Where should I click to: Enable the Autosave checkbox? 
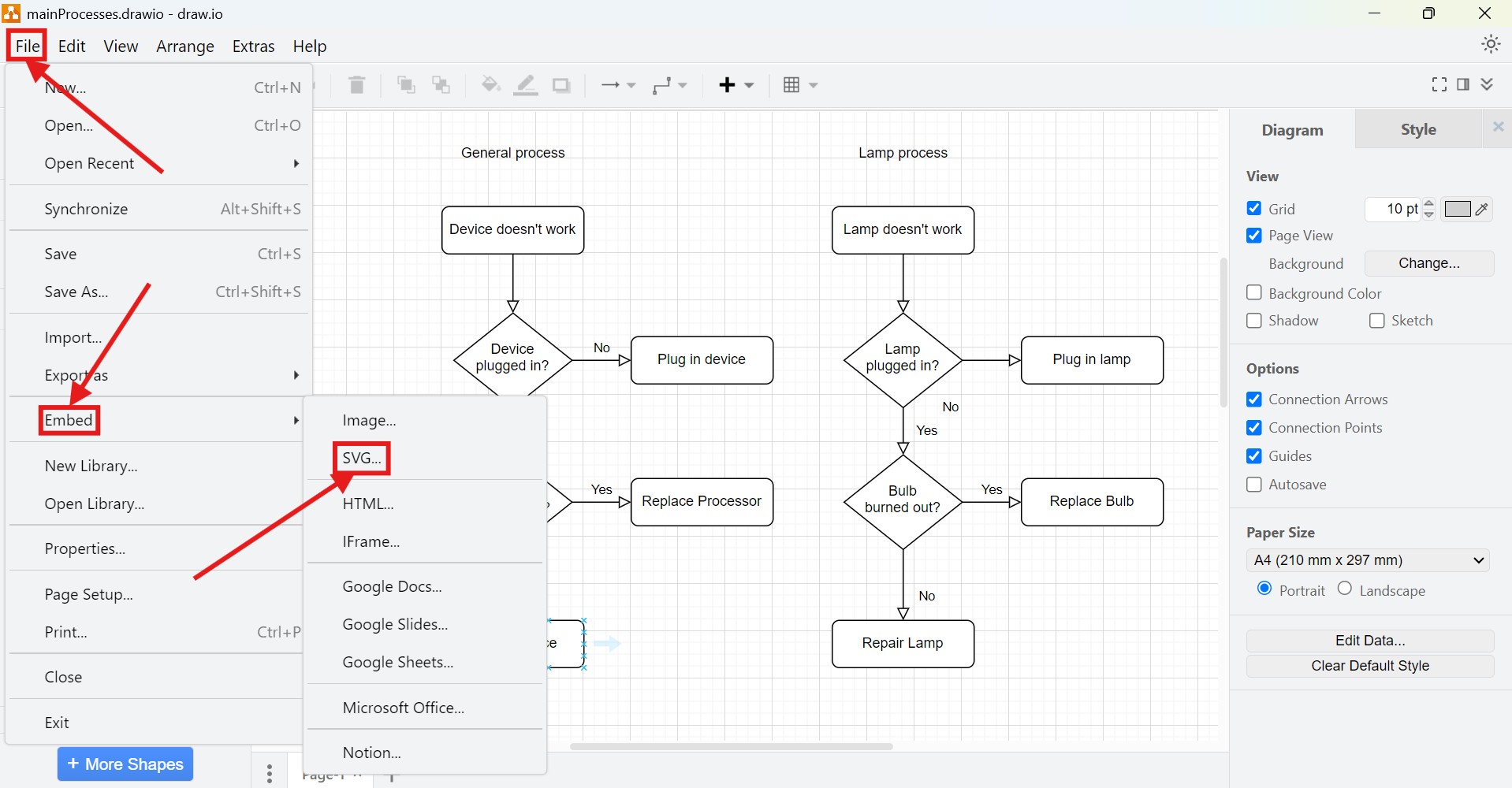[1254, 485]
